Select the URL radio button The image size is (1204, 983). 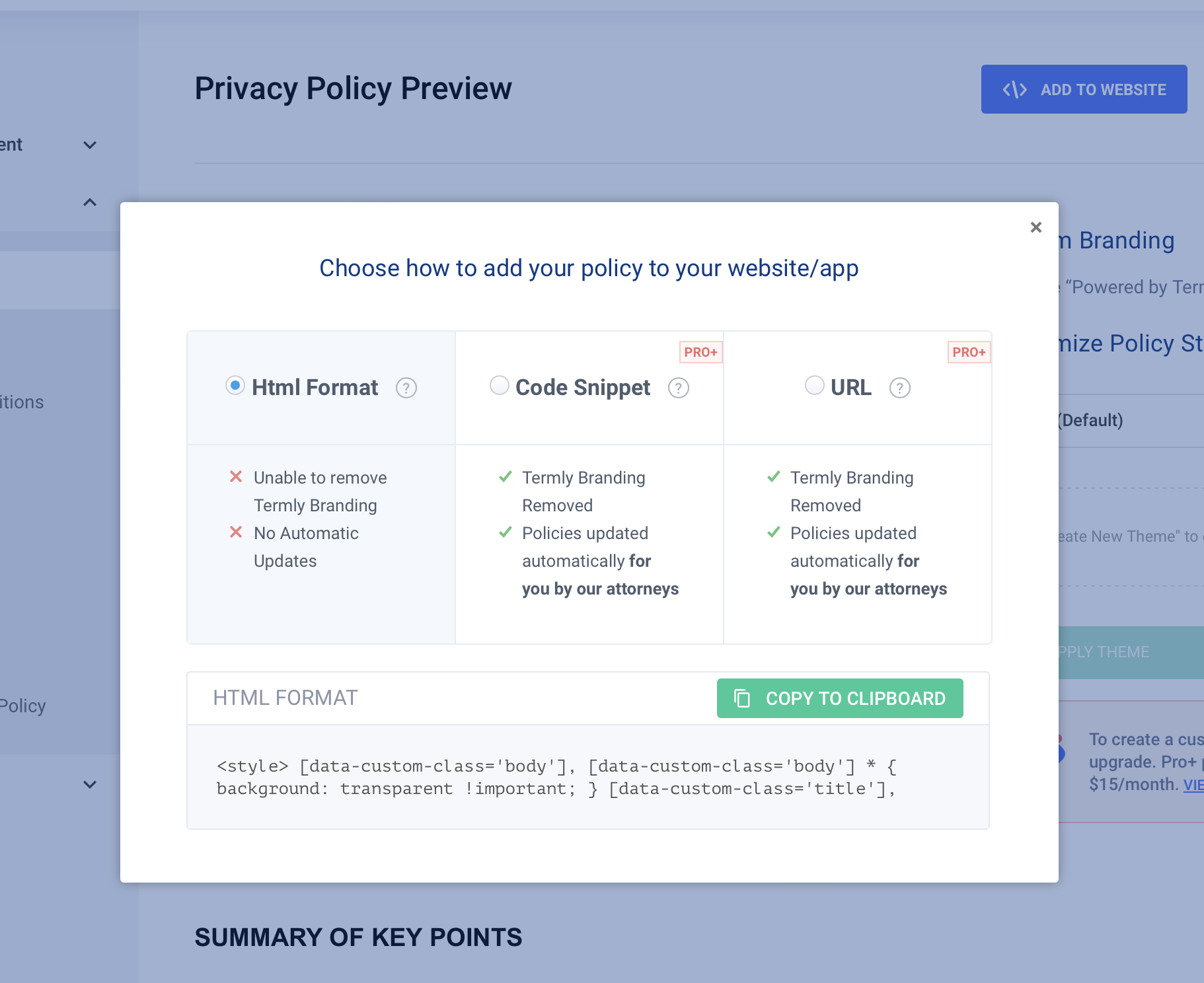tap(815, 385)
